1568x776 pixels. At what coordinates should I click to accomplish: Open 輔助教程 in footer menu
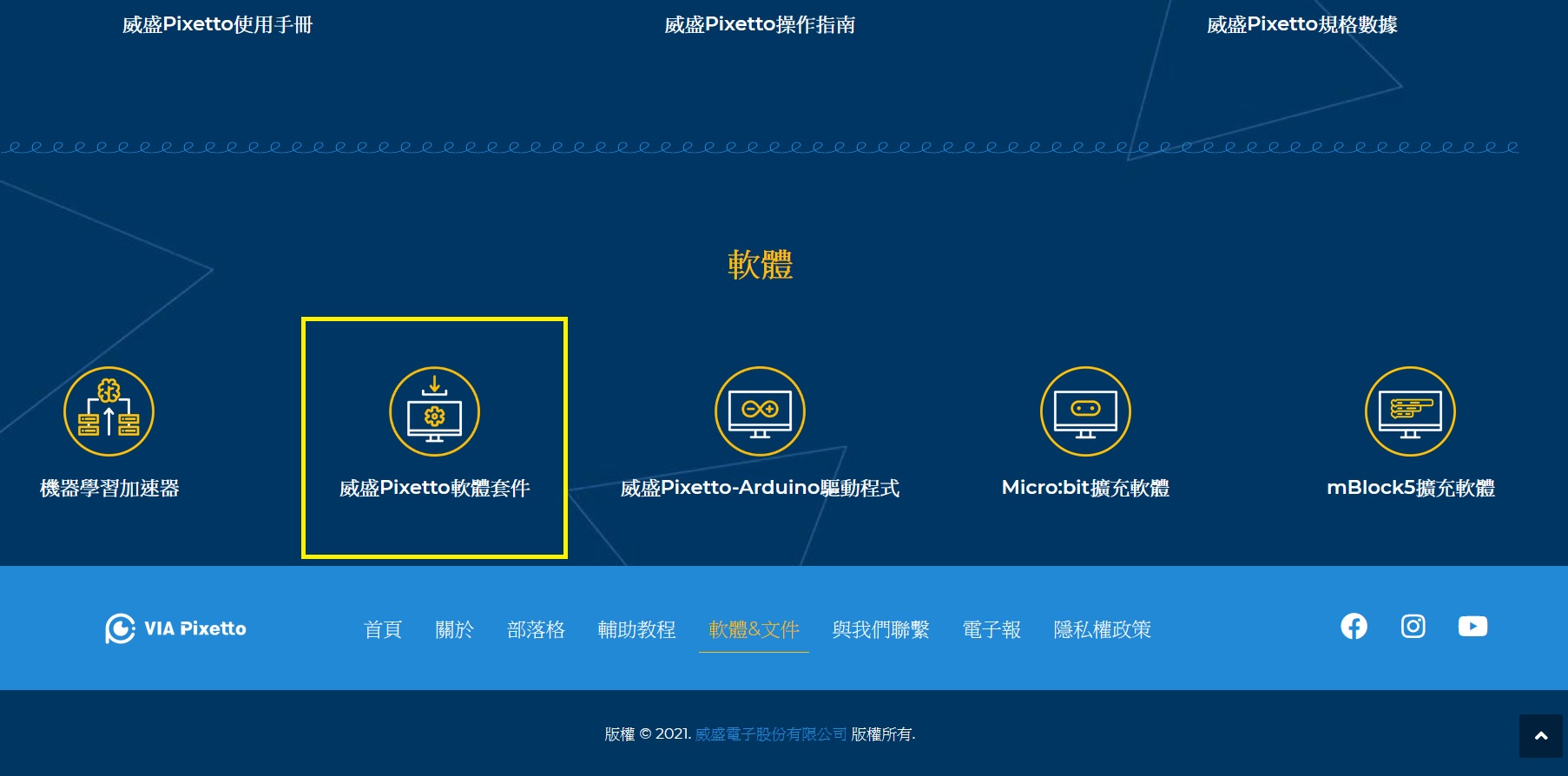pos(637,629)
